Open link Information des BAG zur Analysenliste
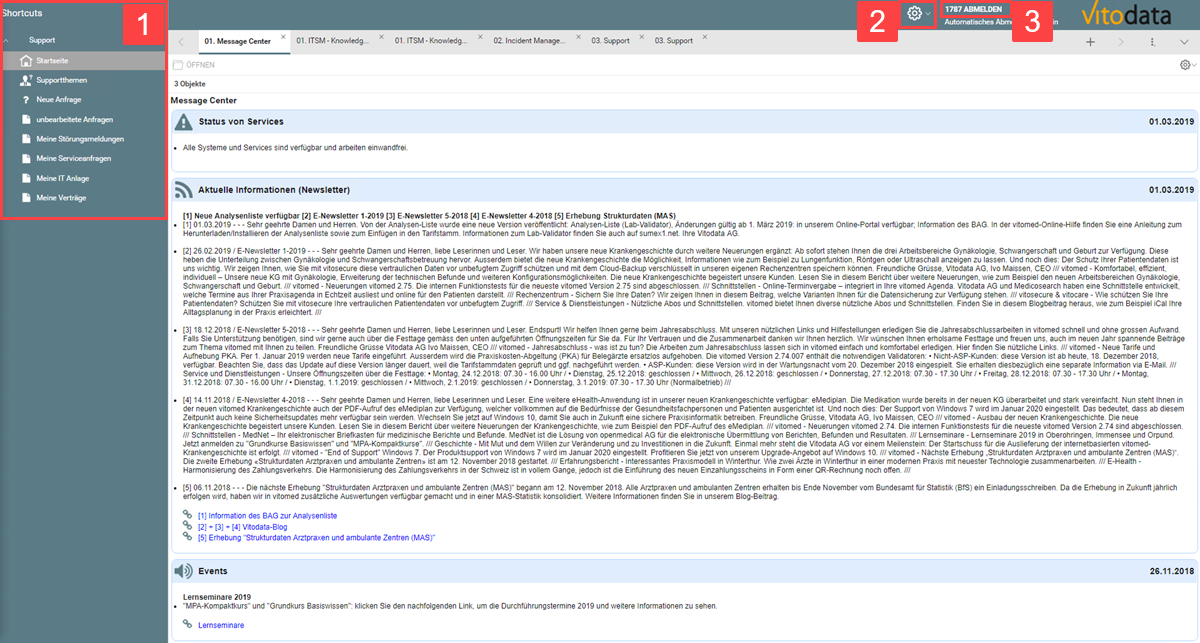Viewport: 1200px width, 643px height. (267, 515)
